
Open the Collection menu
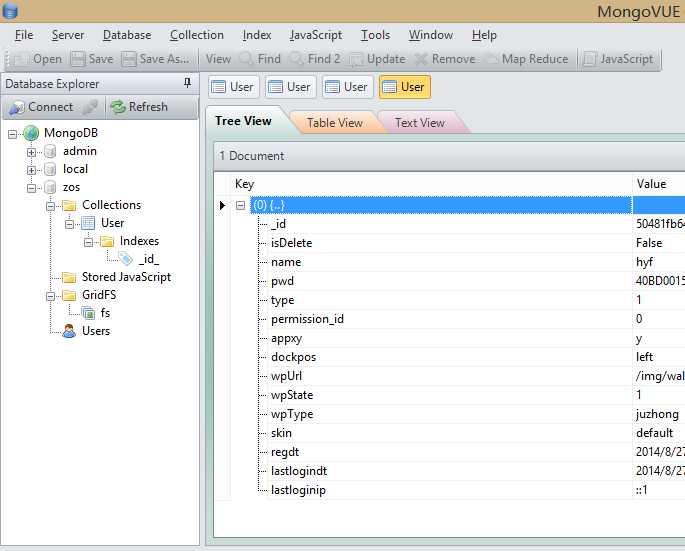(197, 35)
